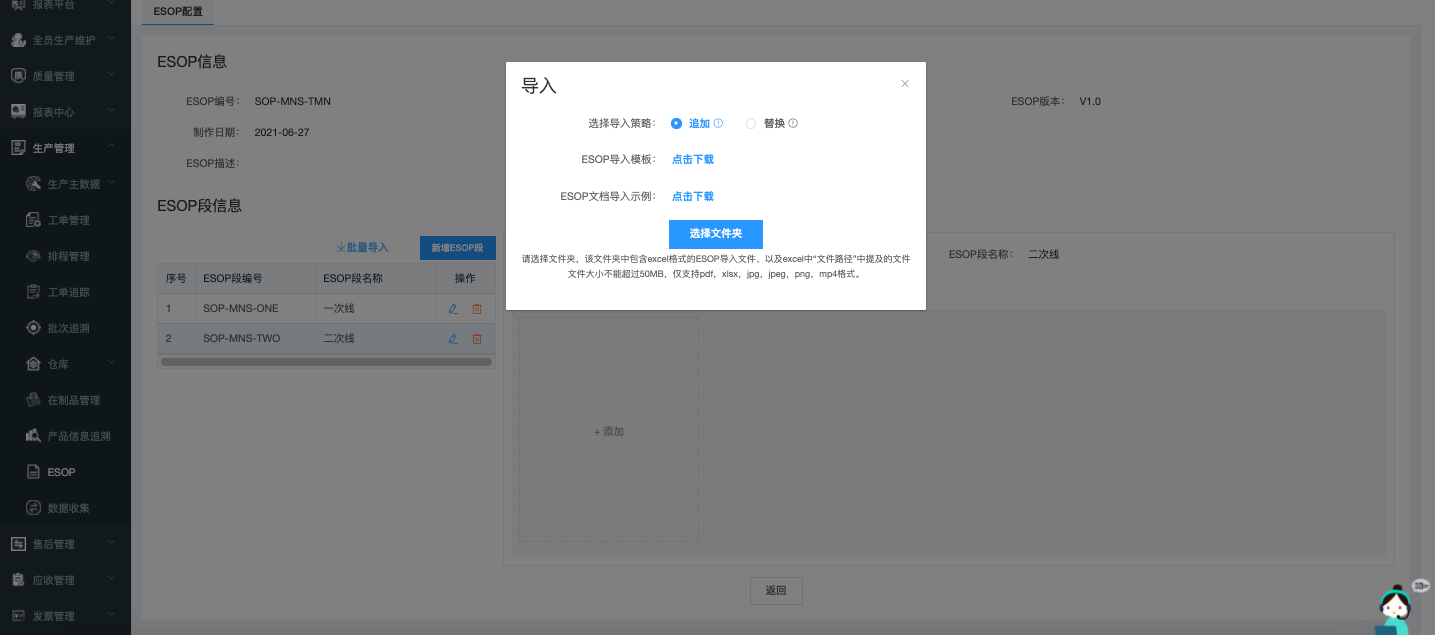Open the 工单管理 menu item

(x=68, y=220)
